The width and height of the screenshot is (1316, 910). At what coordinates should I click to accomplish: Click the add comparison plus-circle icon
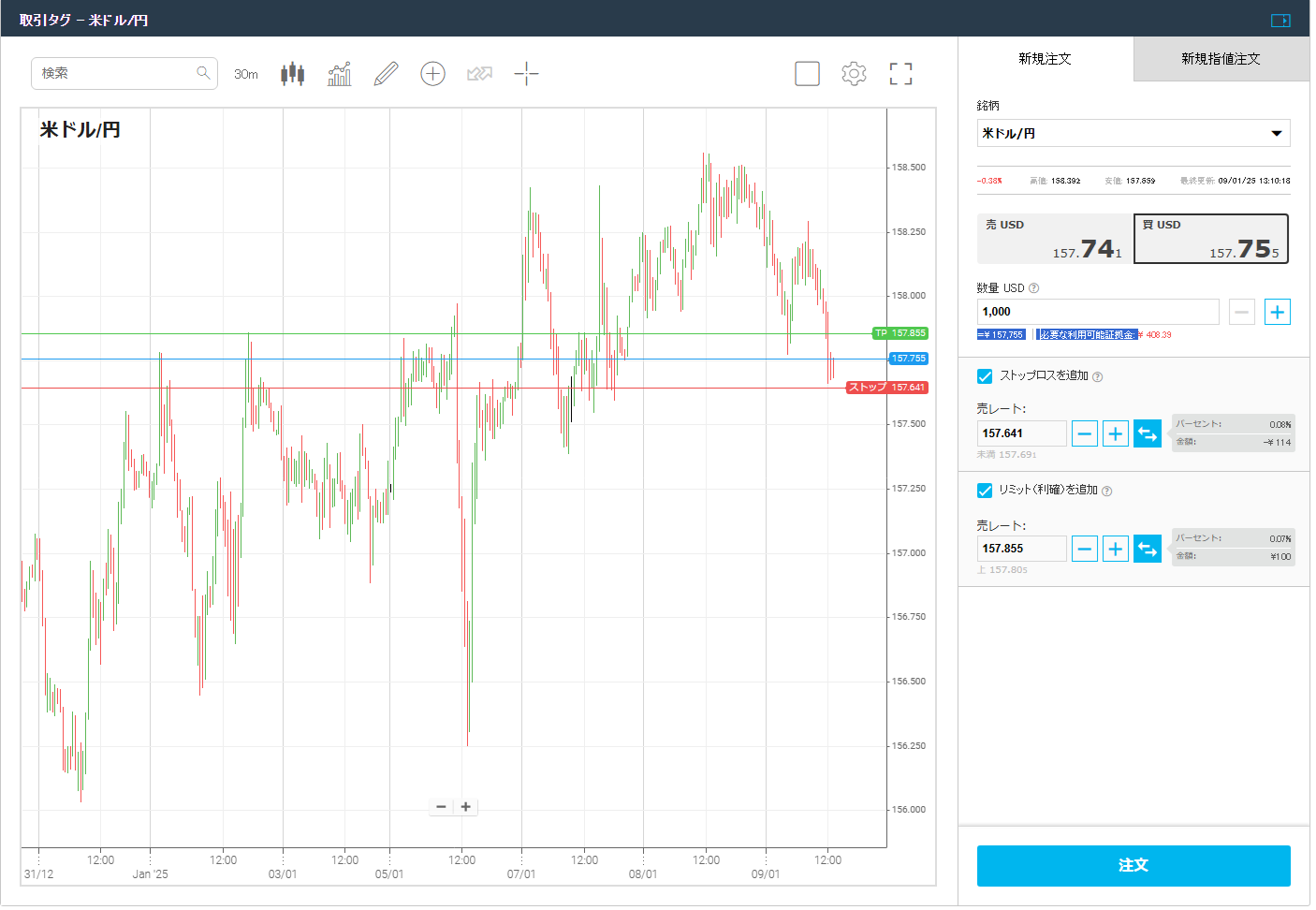(432, 73)
